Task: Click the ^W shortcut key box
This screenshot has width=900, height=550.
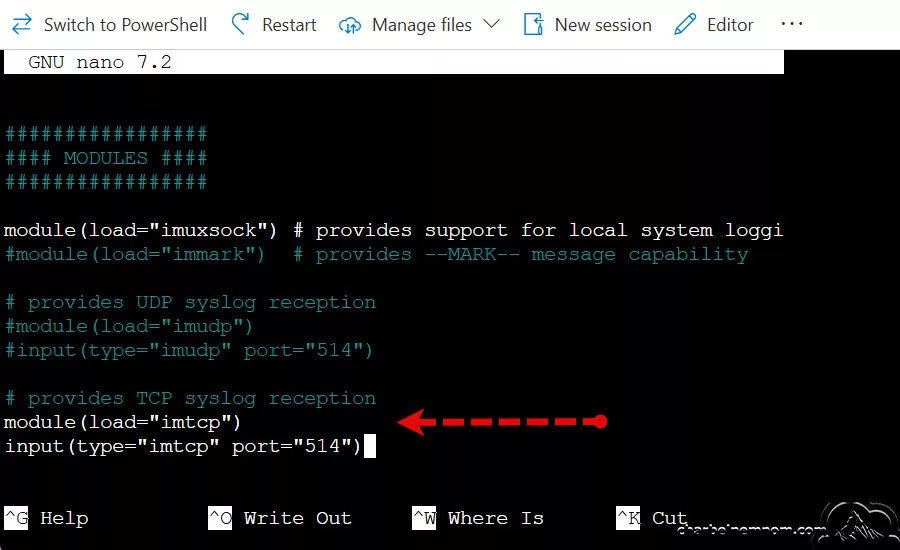Action: [424, 518]
